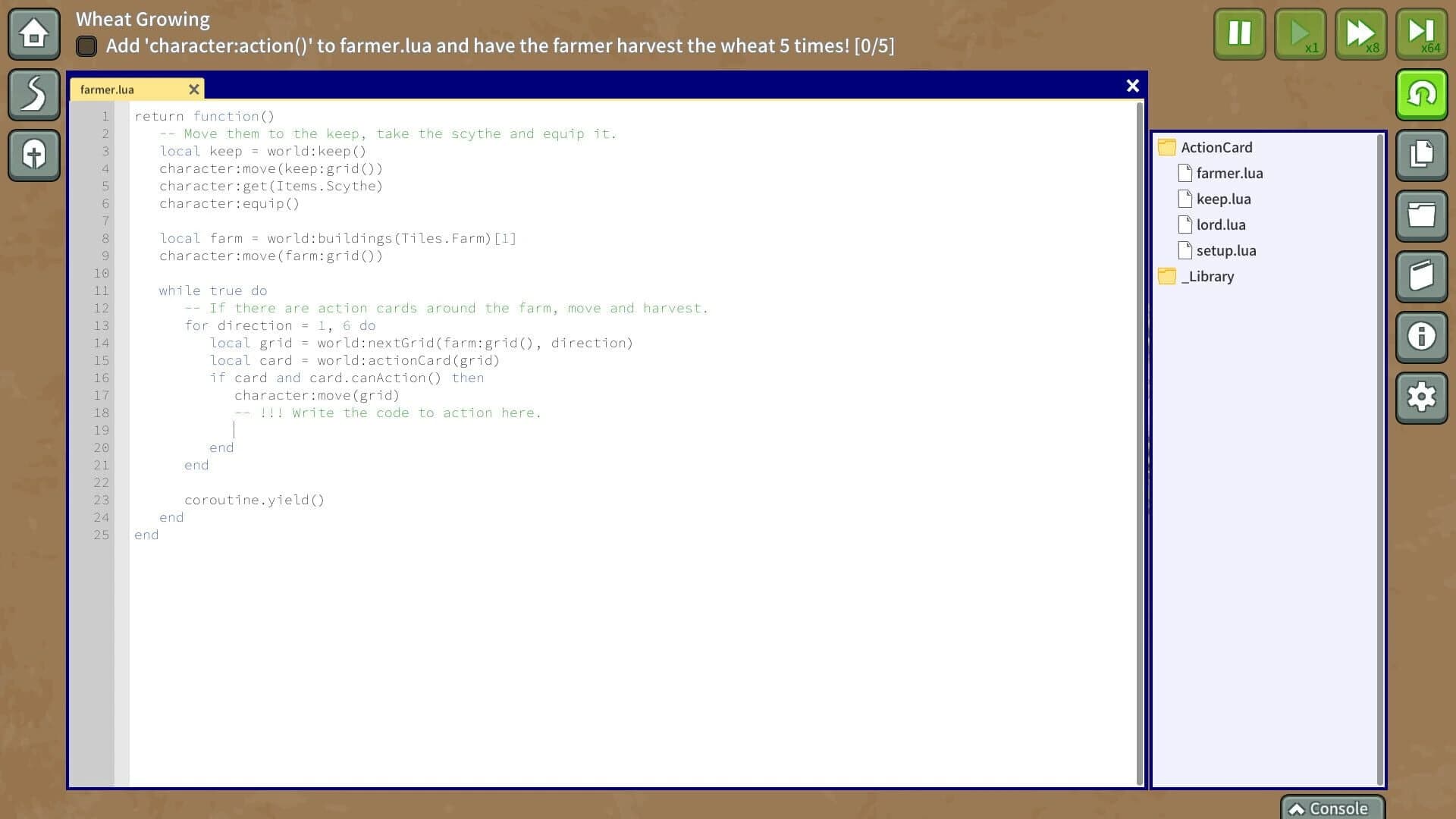The width and height of the screenshot is (1456, 819).
Task: Pause the game simulation
Action: click(1239, 33)
